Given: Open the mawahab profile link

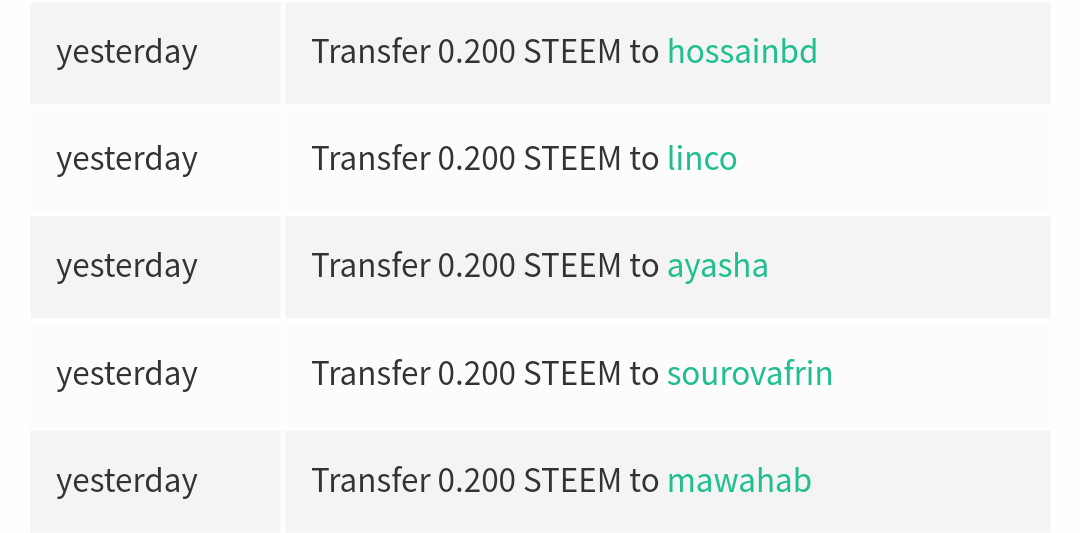Looking at the screenshot, I should [x=739, y=480].
